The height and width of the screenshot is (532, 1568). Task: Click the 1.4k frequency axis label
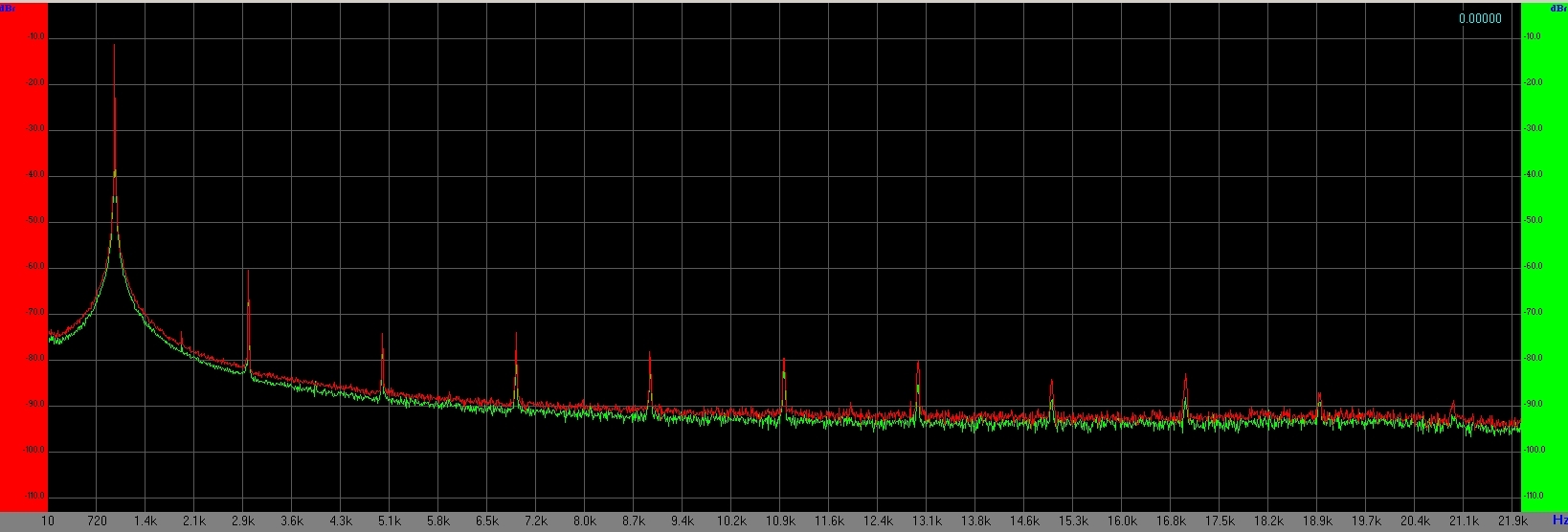(146, 521)
